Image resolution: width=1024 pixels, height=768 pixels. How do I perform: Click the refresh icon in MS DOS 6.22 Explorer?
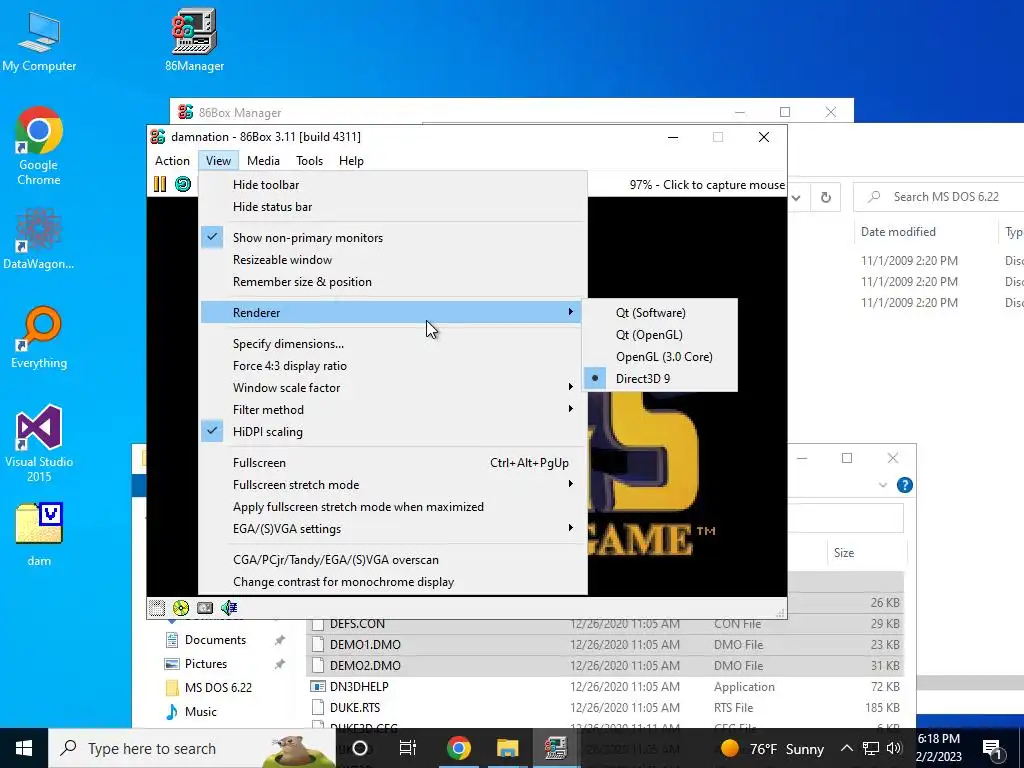(x=825, y=197)
